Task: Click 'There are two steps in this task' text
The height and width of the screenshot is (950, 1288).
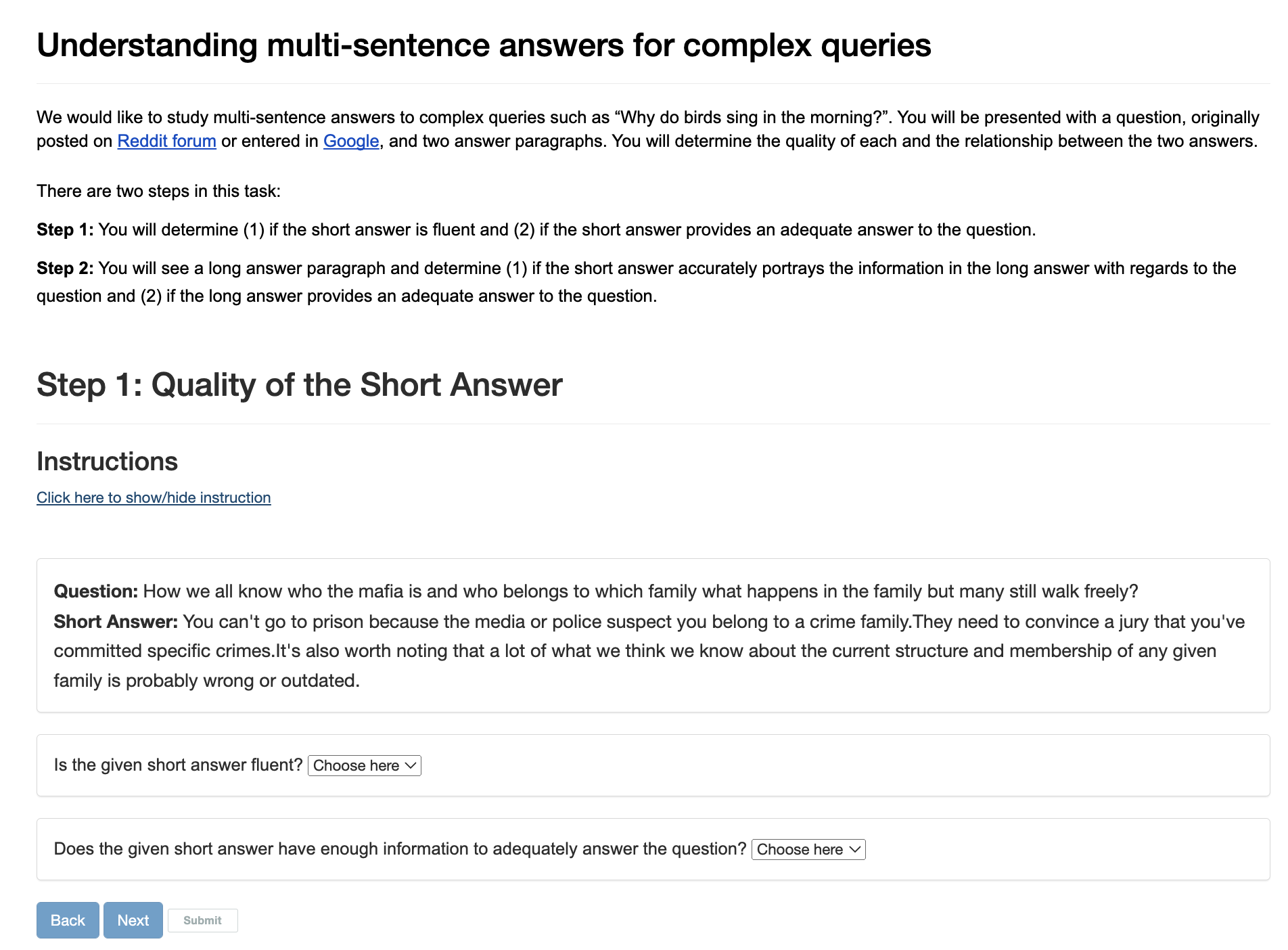Action: tap(158, 191)
